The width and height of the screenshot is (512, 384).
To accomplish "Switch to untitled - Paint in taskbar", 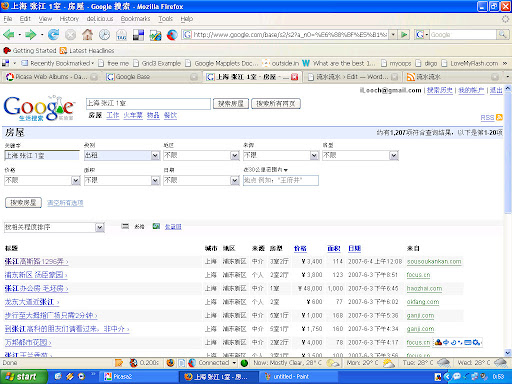I will click(298, 377).
